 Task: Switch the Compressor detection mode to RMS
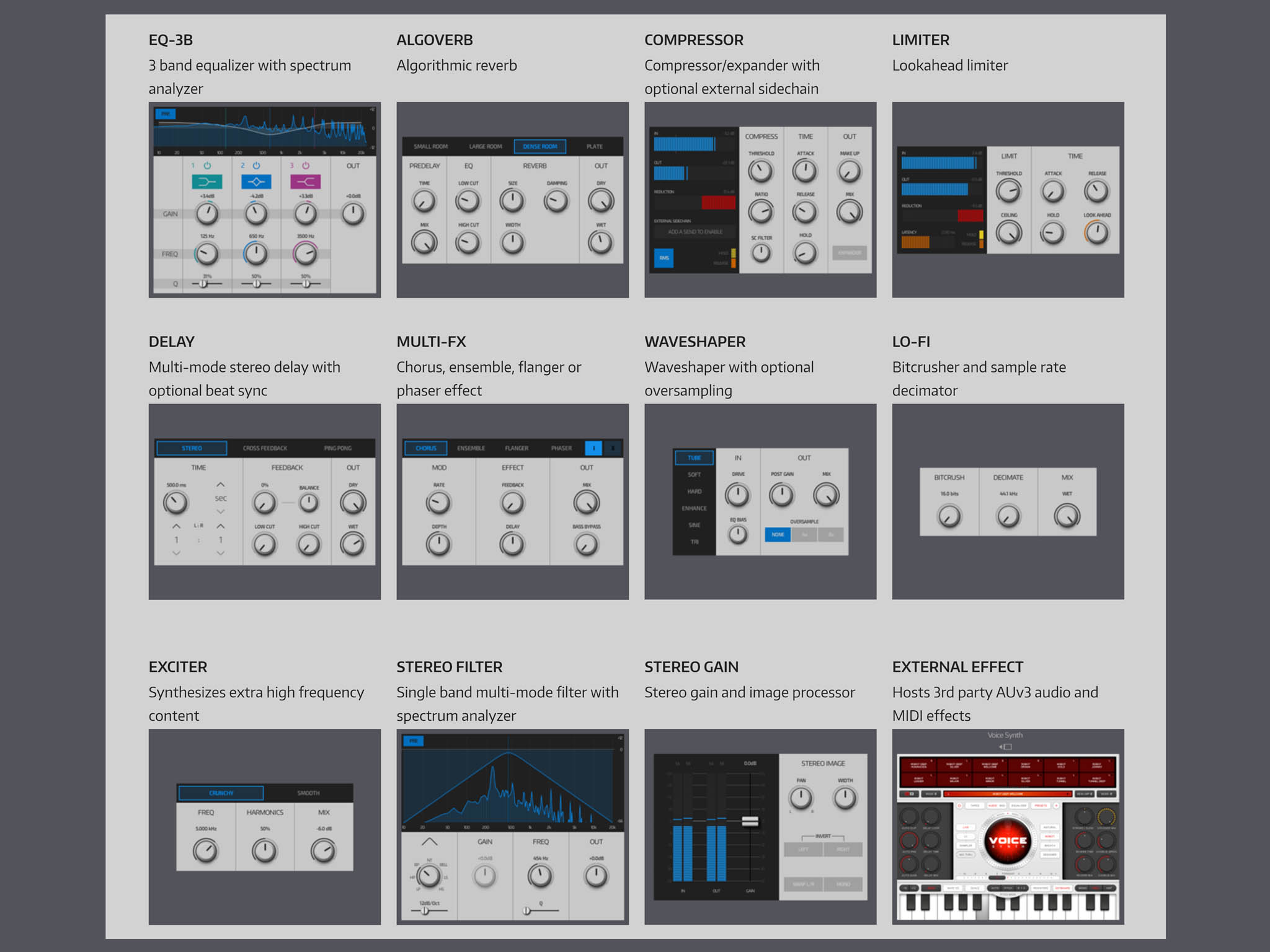click(x=663, y=259)
